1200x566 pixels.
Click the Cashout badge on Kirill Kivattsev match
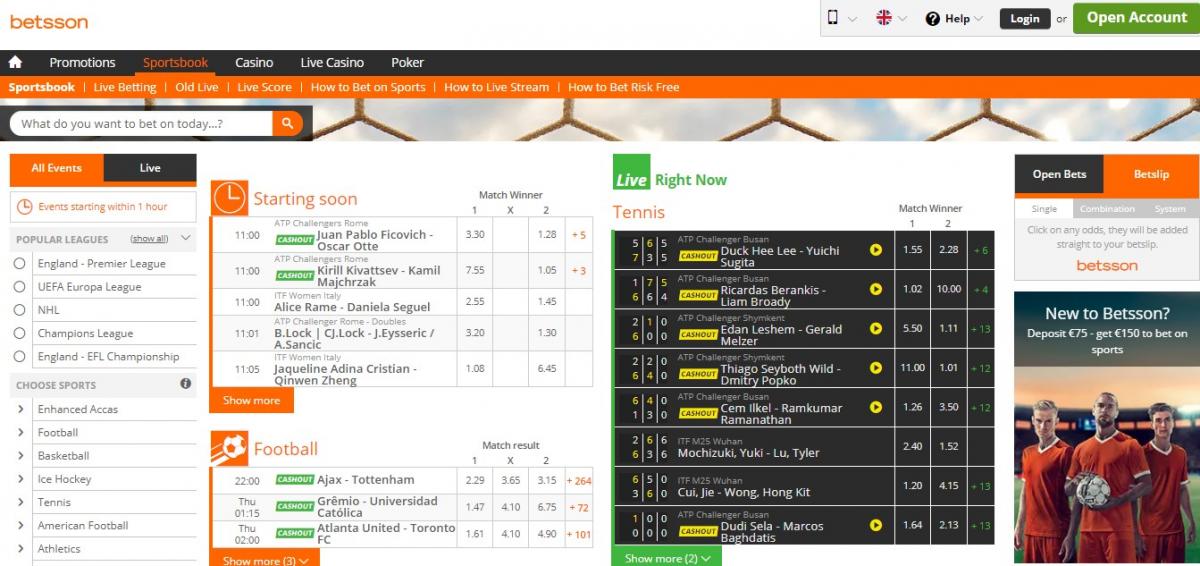294,275
